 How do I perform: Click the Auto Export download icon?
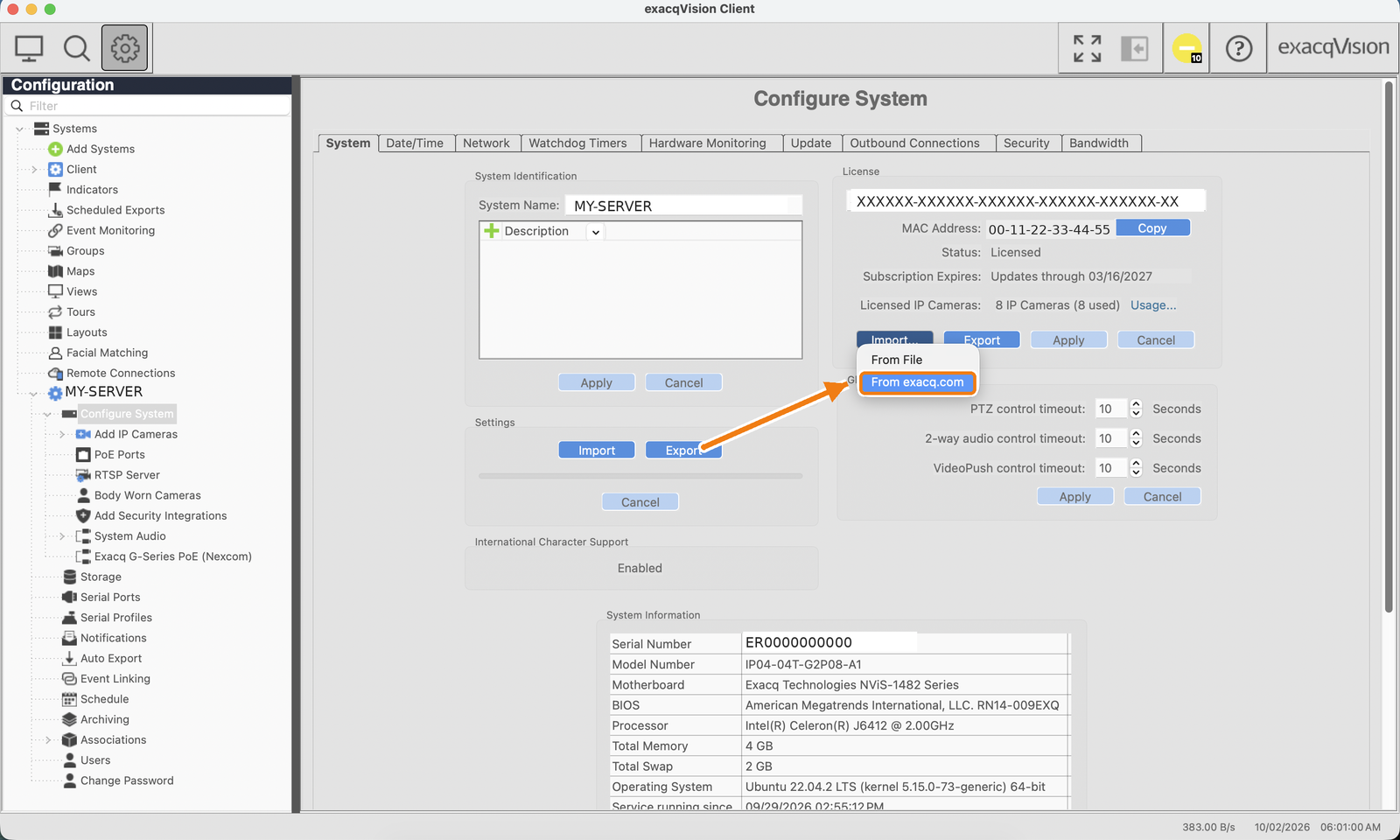point(69,658)
